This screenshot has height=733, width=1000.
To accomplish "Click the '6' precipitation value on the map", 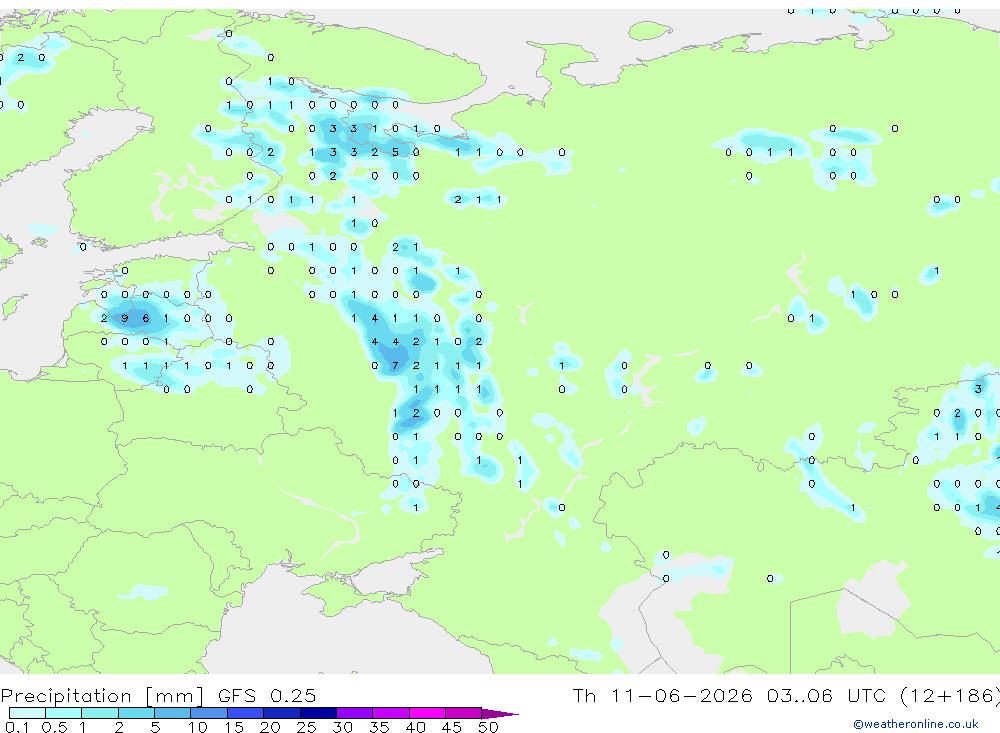I will pyautogui.click(x=146, y=318).
